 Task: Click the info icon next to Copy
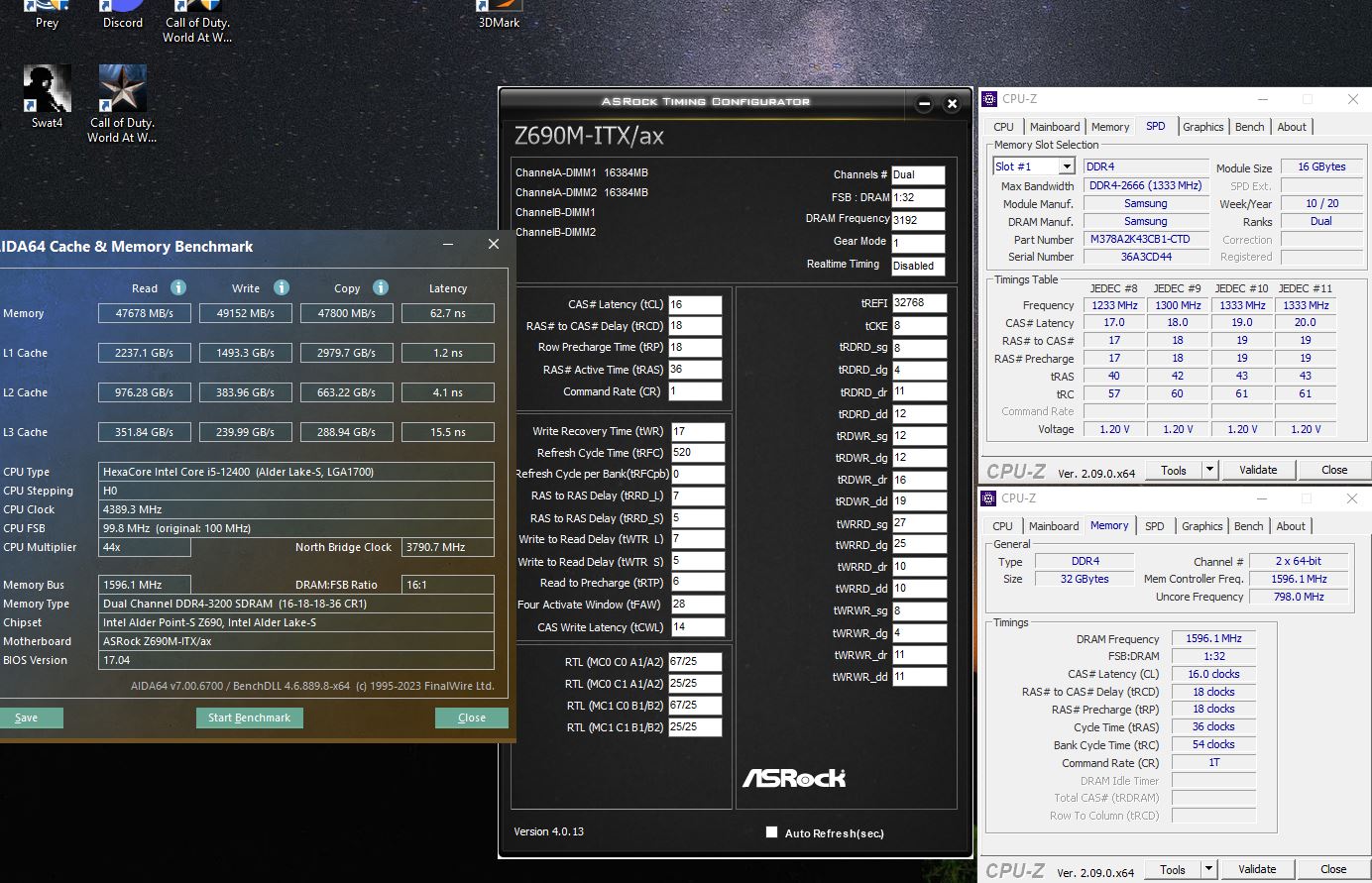coord(381,287)
